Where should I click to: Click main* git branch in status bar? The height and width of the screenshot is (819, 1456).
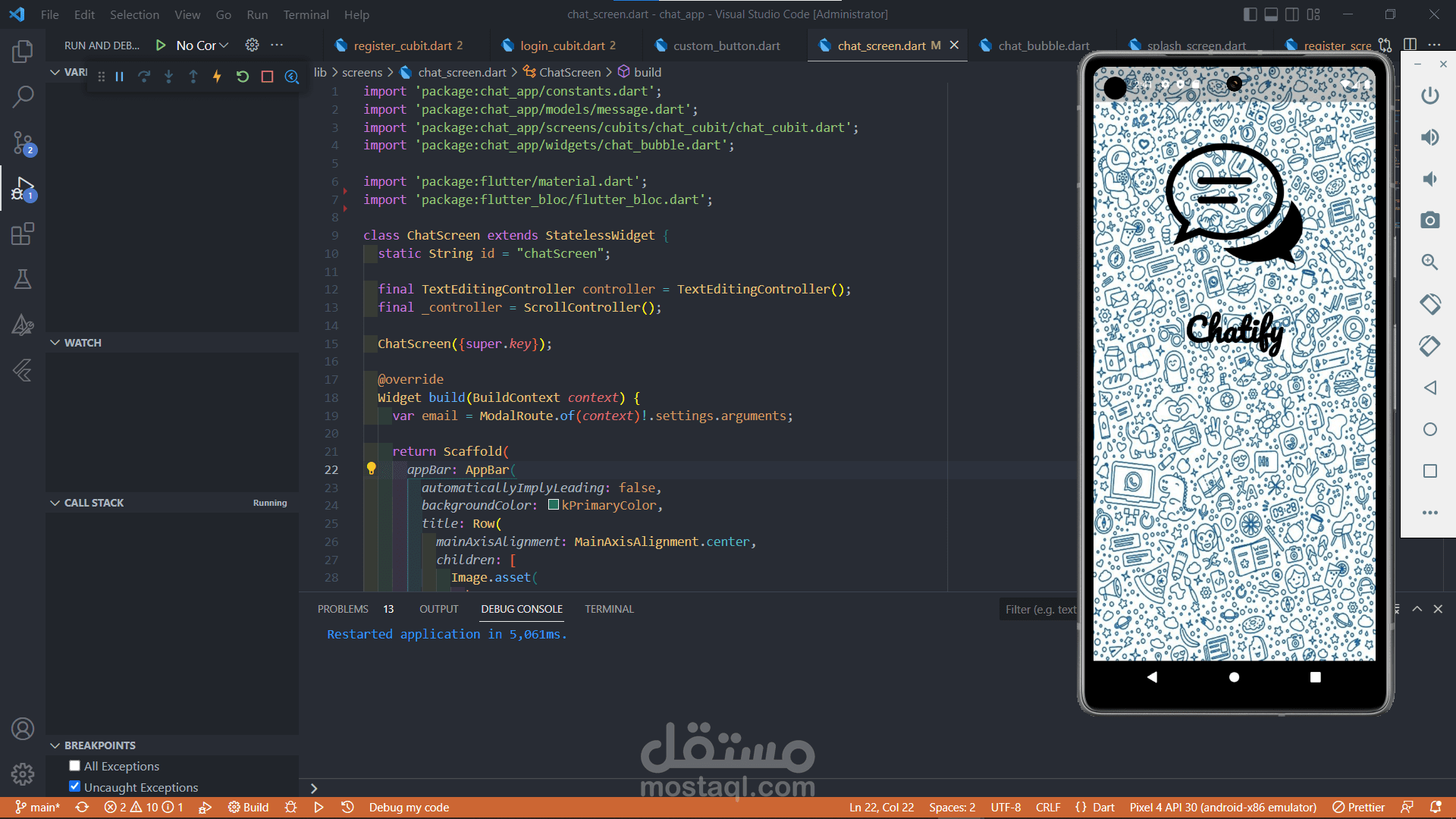[38, 808]
